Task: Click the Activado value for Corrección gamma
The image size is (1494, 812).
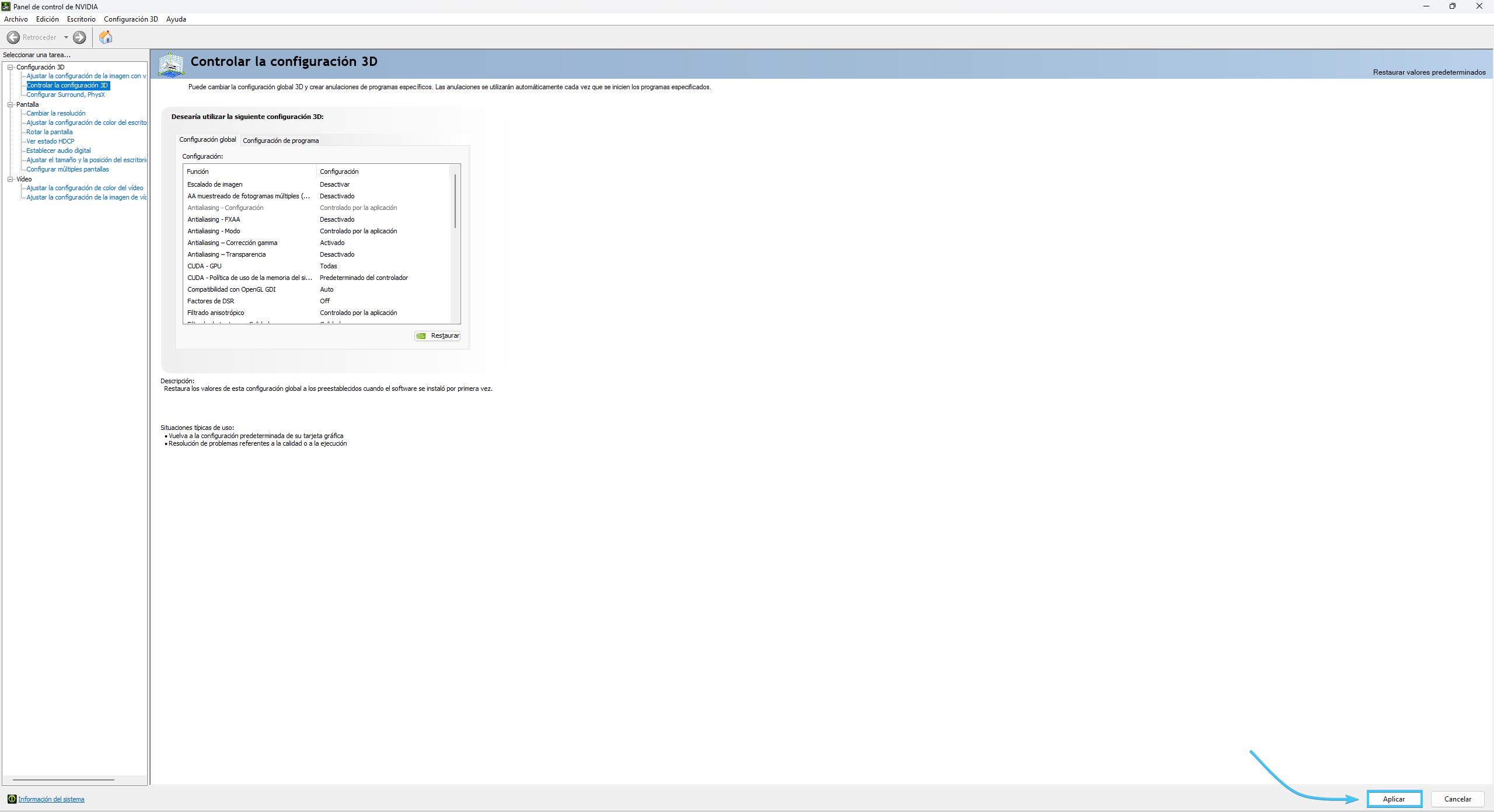Action: [x=332, y=243]
